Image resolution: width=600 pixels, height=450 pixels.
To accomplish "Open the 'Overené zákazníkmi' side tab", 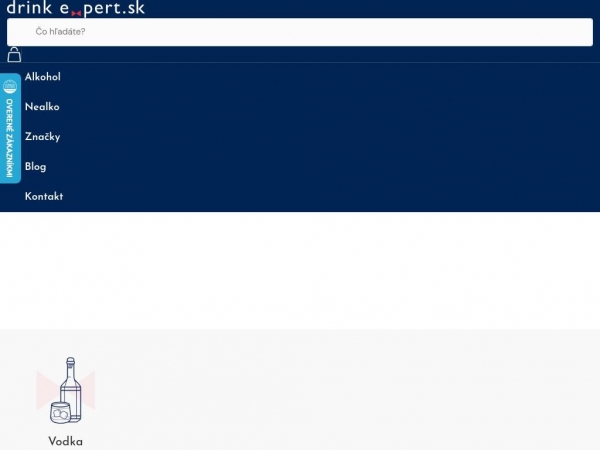I will click(x=10, y=128).
